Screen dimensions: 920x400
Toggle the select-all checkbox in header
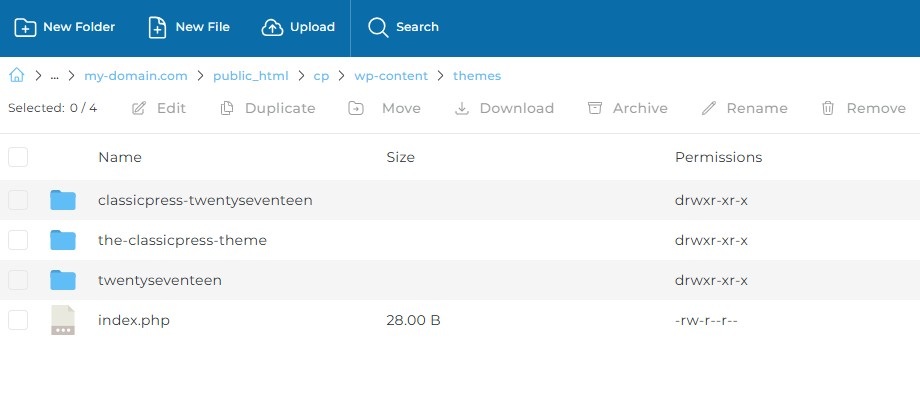(18, 157)
